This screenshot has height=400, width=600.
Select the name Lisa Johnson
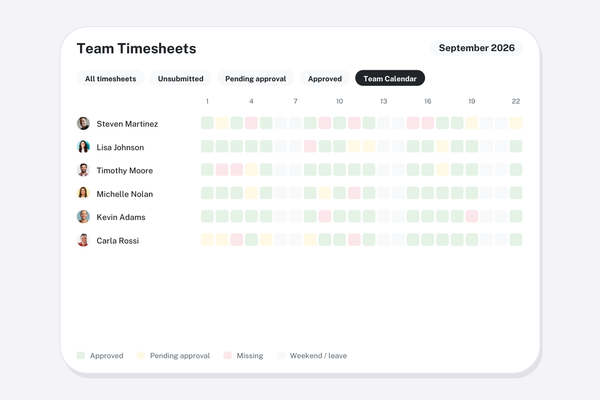(x=120, y=147)
